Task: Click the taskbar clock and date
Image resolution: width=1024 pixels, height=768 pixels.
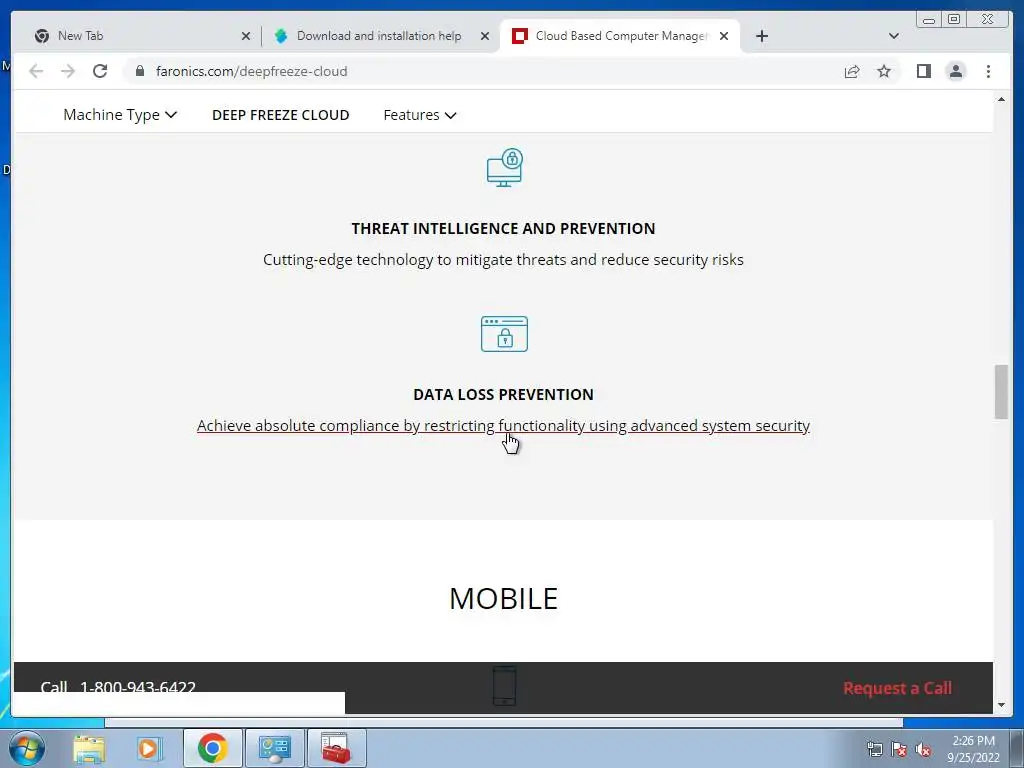Action: coord(973,749)
